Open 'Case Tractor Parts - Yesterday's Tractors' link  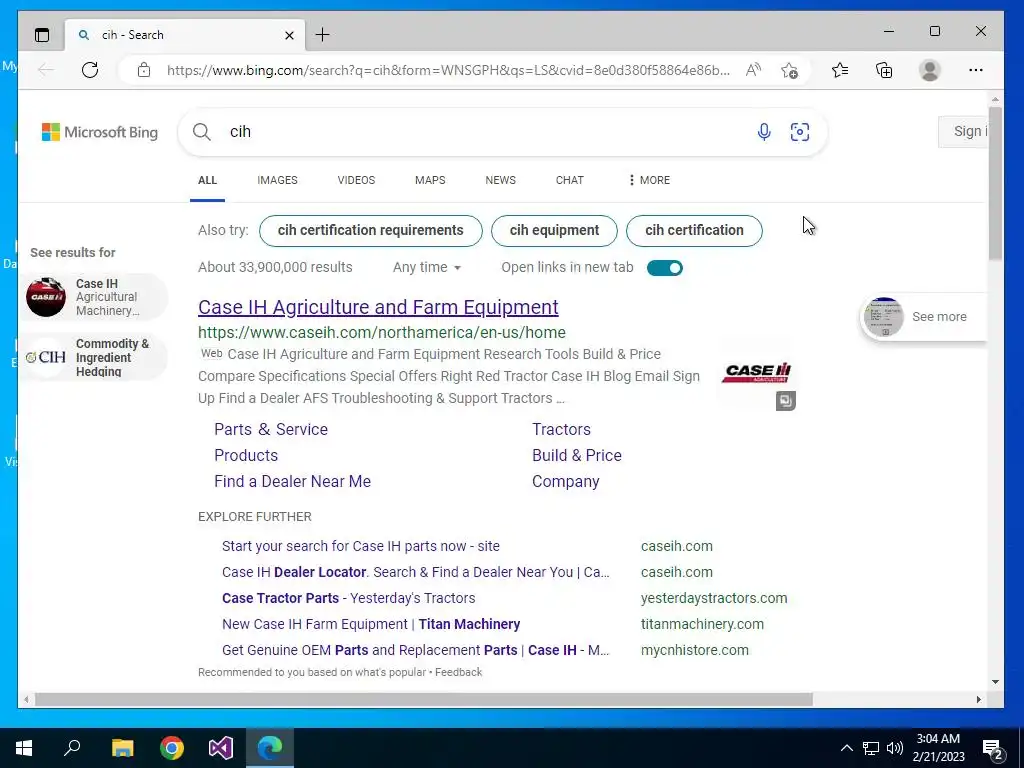point(349,598)
